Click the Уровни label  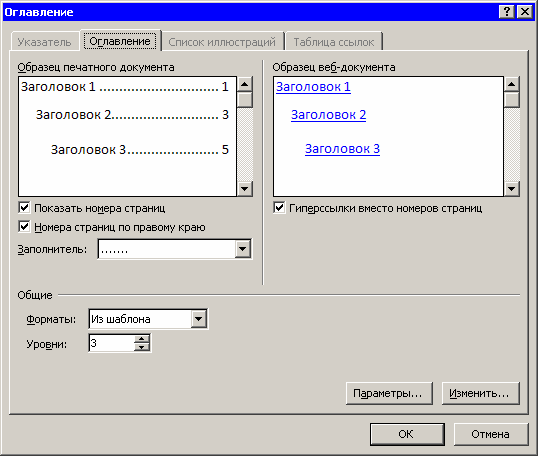tap(47, 344)
